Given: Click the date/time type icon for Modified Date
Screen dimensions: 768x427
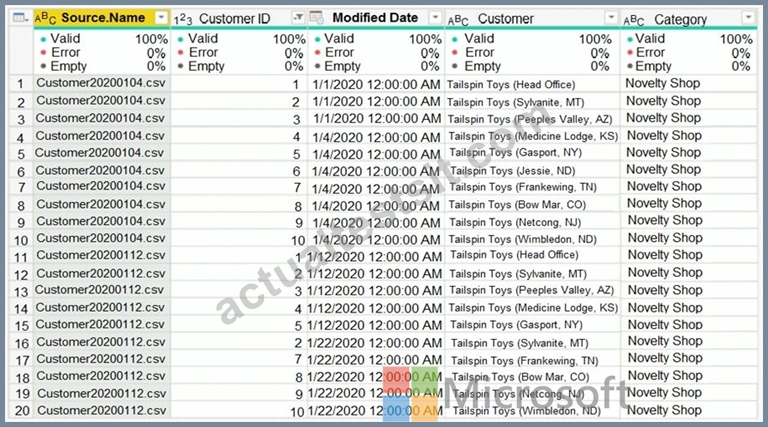Looking at the screenshot, I should pyautogui.click(x=317, y=18).
